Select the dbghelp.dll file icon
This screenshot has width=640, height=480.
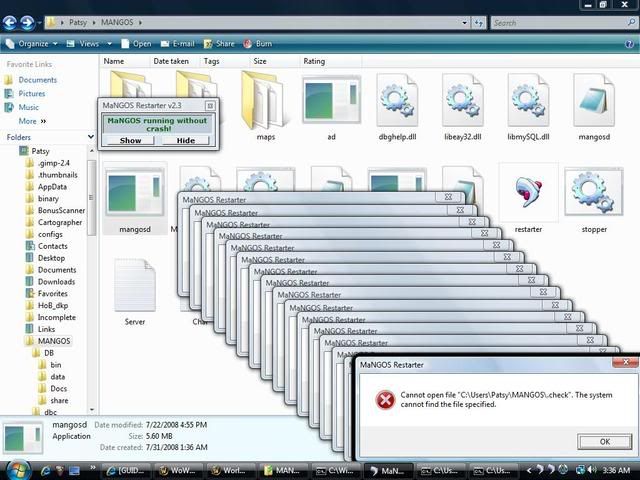click(397, 100)
